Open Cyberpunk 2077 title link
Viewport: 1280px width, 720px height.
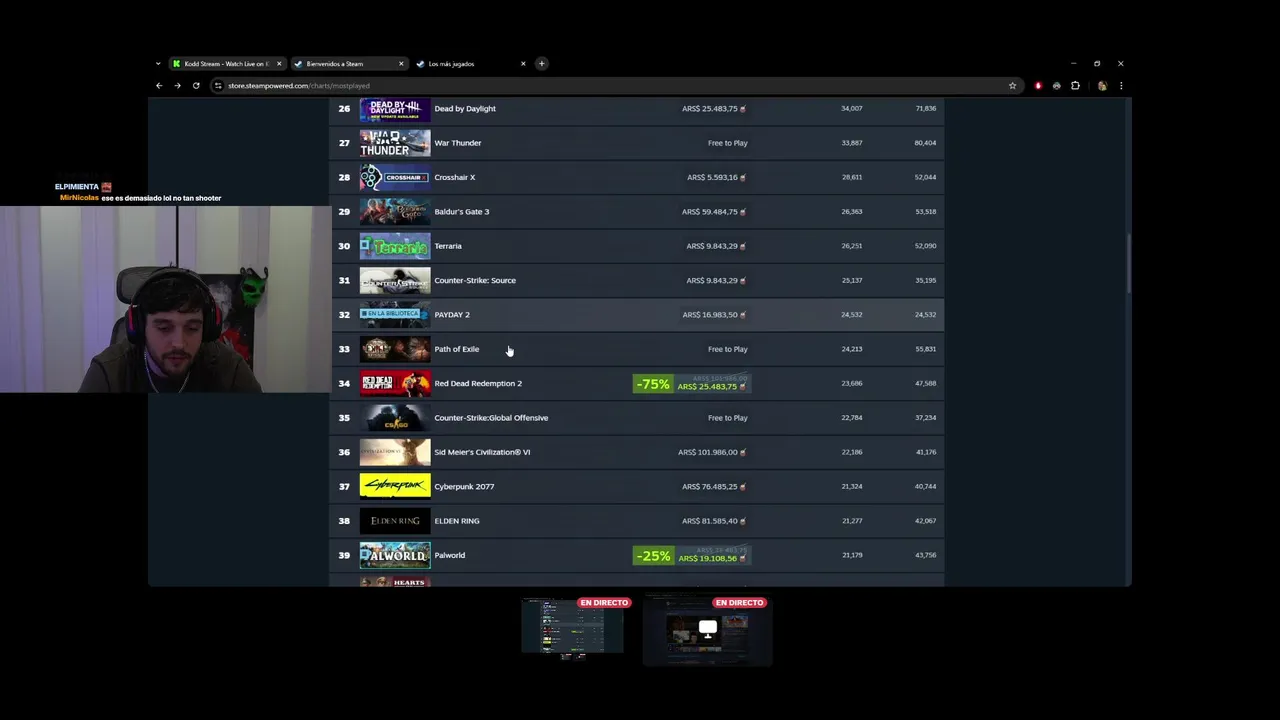pos(464,486)
